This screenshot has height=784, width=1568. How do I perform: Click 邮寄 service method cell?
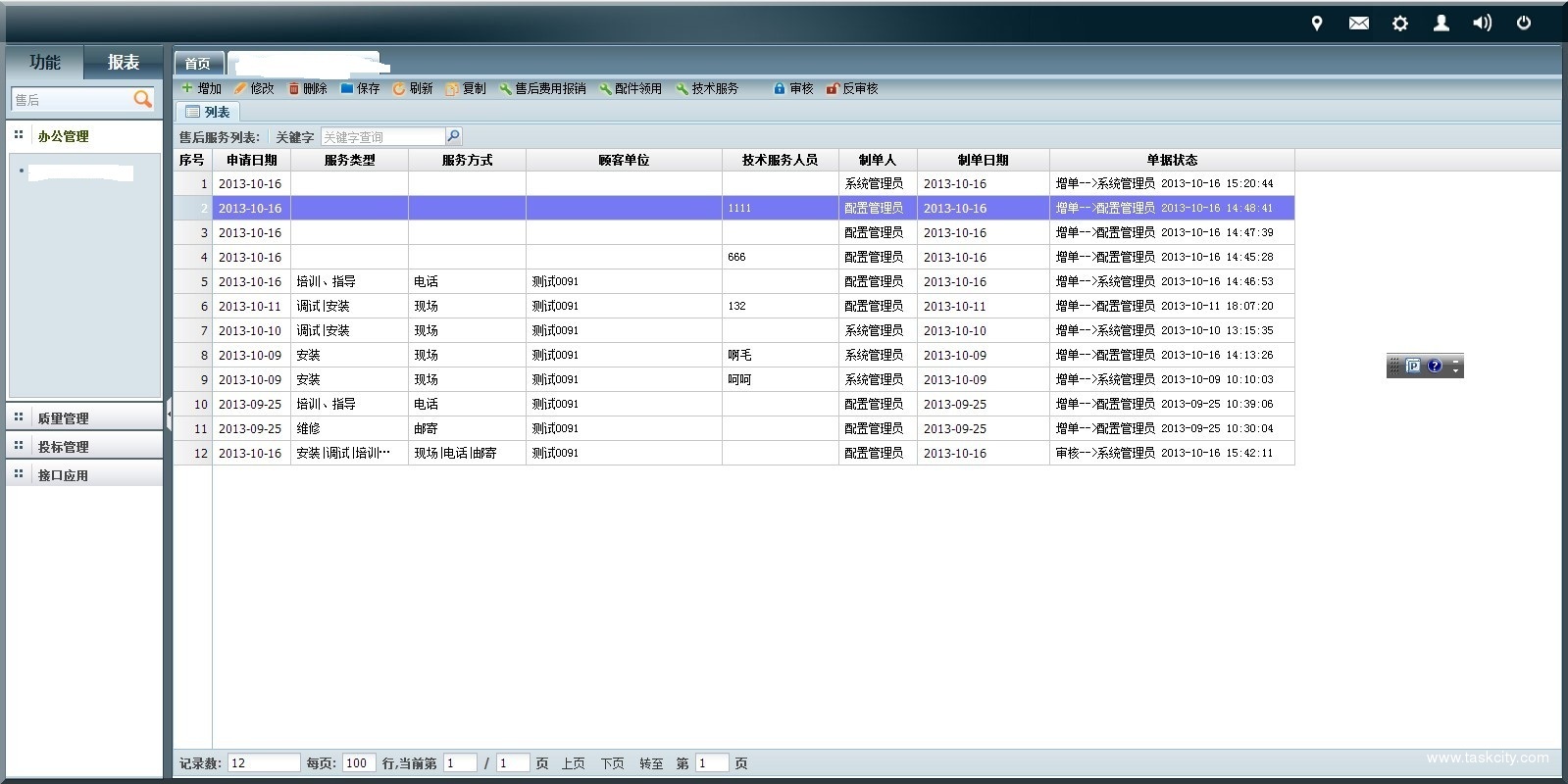pos(468,428)
